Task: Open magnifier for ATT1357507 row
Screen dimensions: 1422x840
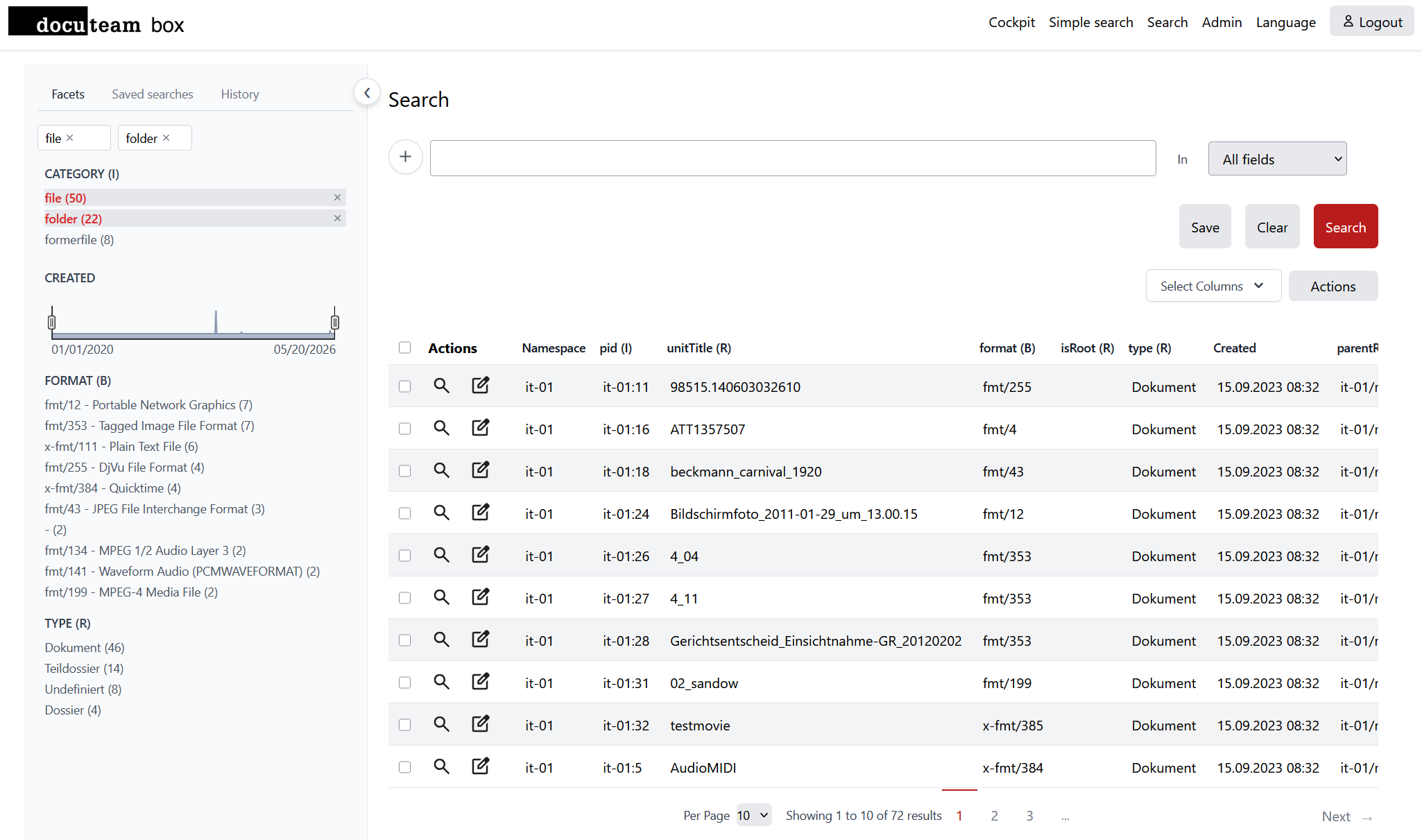Action: (x=441, y=428)
